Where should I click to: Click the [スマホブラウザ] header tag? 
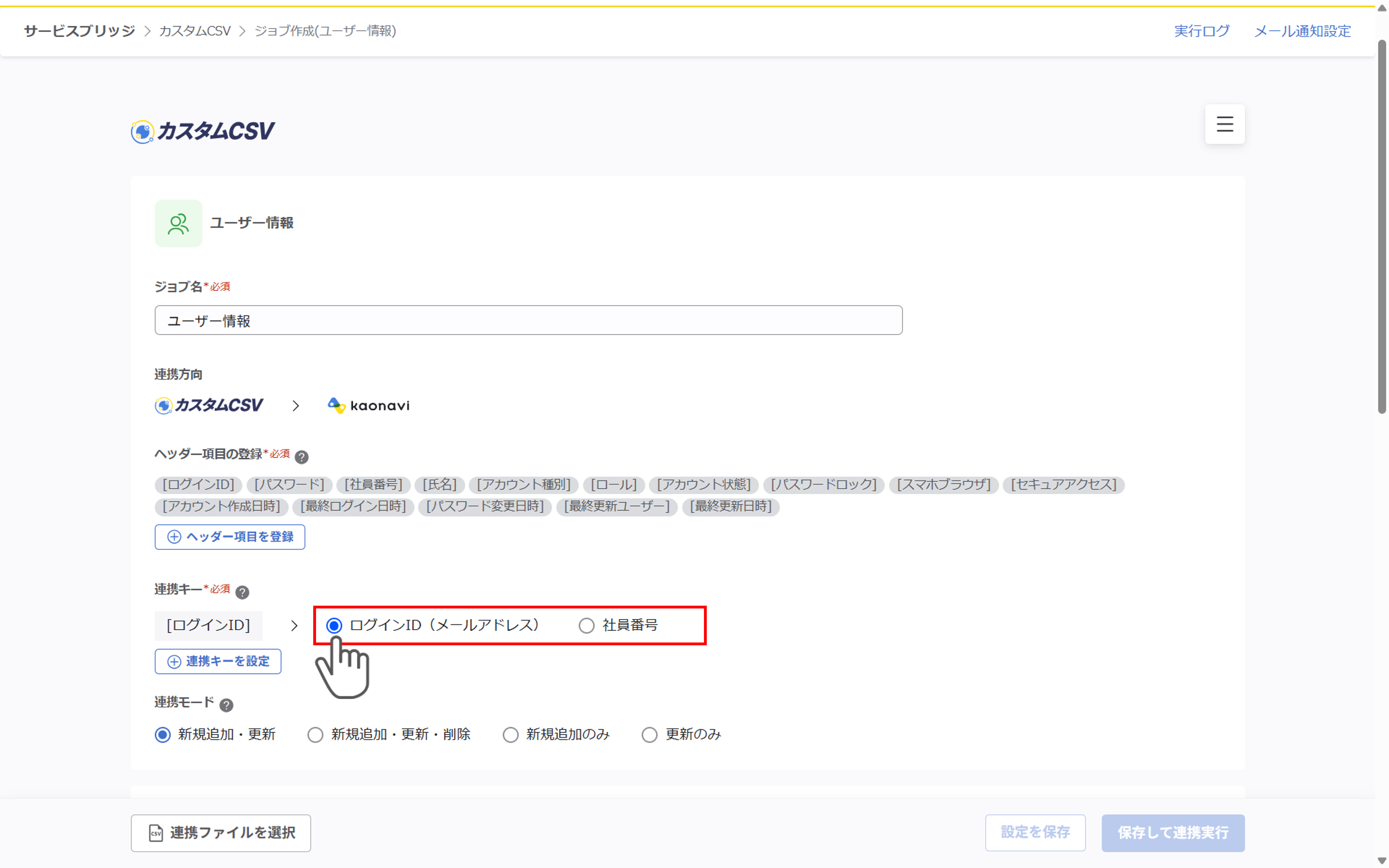[x=944, y=485]
